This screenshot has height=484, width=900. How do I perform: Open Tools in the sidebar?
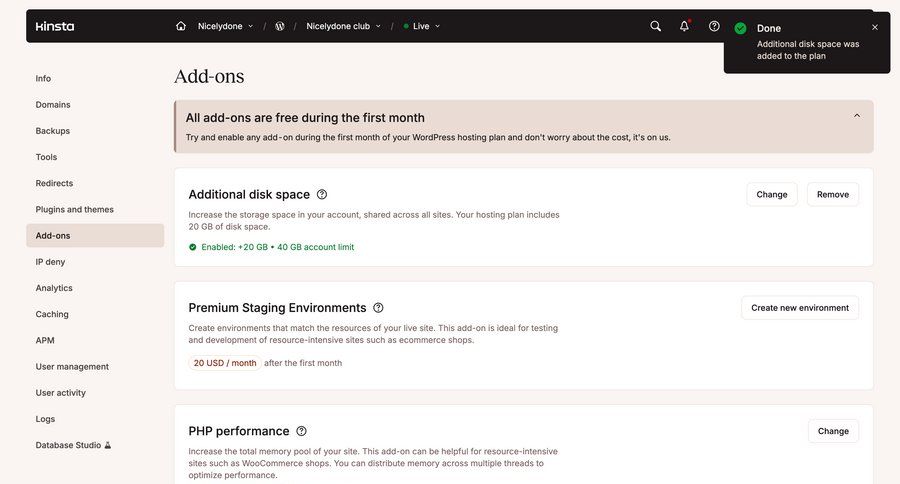pos(95,157)
